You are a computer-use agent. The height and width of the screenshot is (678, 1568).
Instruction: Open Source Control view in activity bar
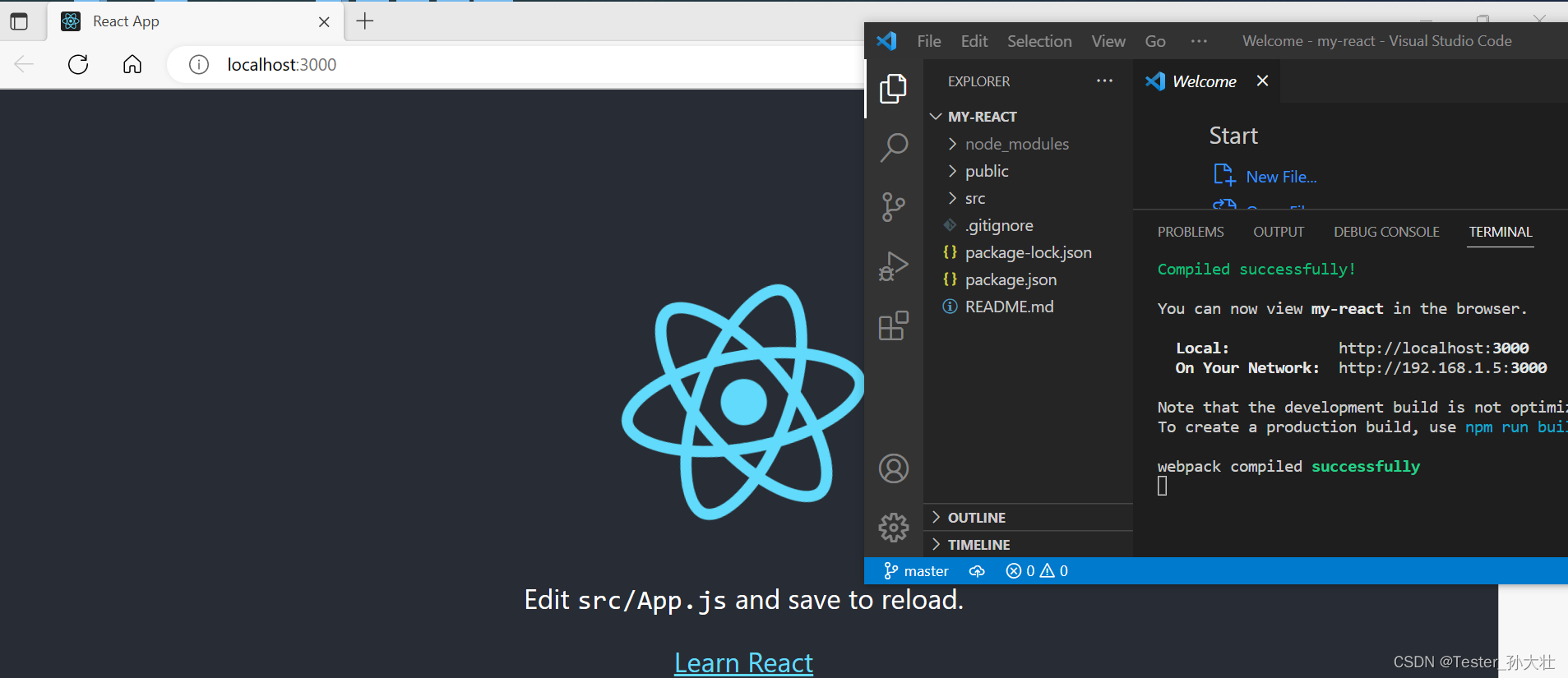[893, 207]
